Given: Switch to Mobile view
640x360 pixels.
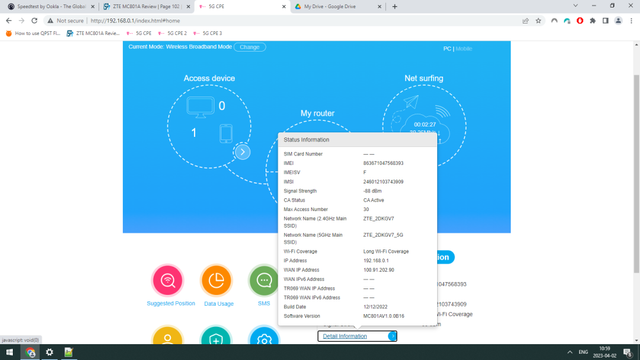Looking at the screenshot, I should point(464,49).
